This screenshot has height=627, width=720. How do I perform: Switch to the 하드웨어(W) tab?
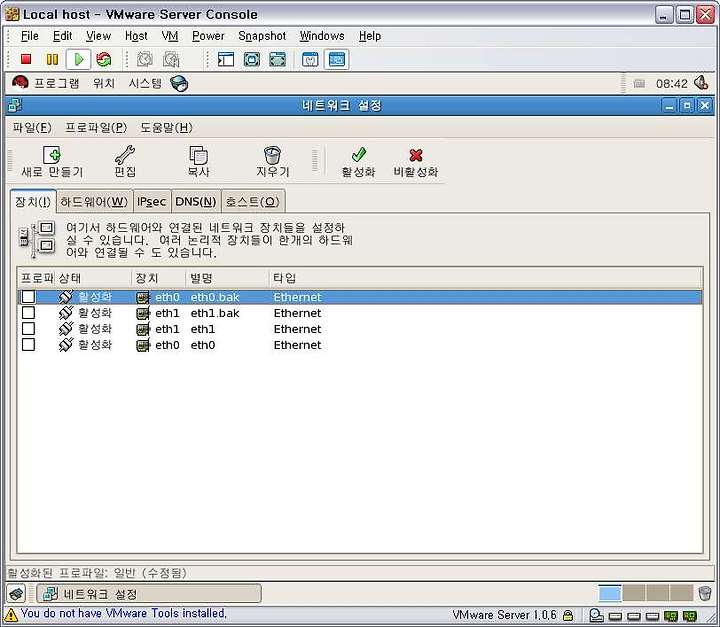point(94,202)
